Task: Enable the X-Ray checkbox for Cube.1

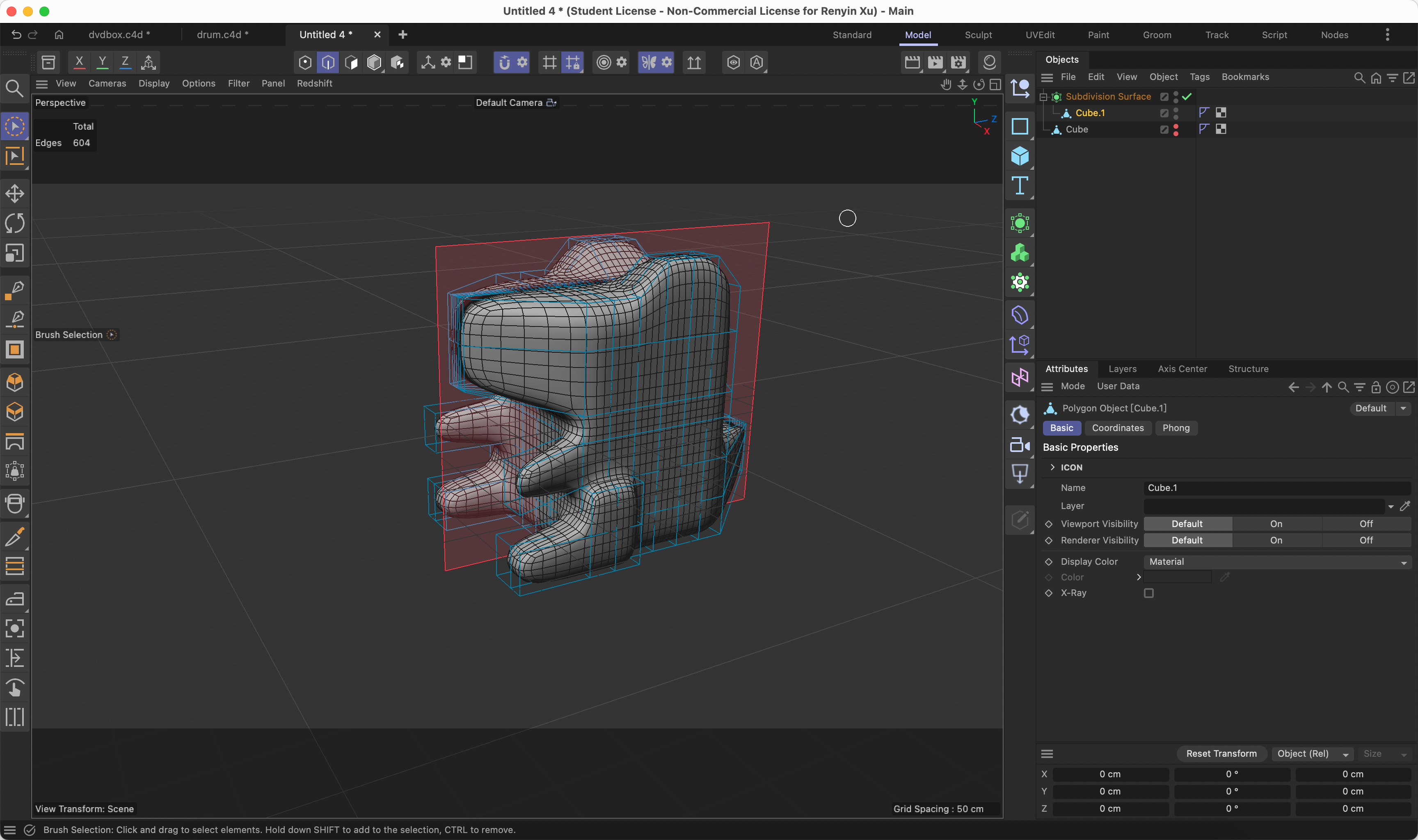Action: point(1148,593)
